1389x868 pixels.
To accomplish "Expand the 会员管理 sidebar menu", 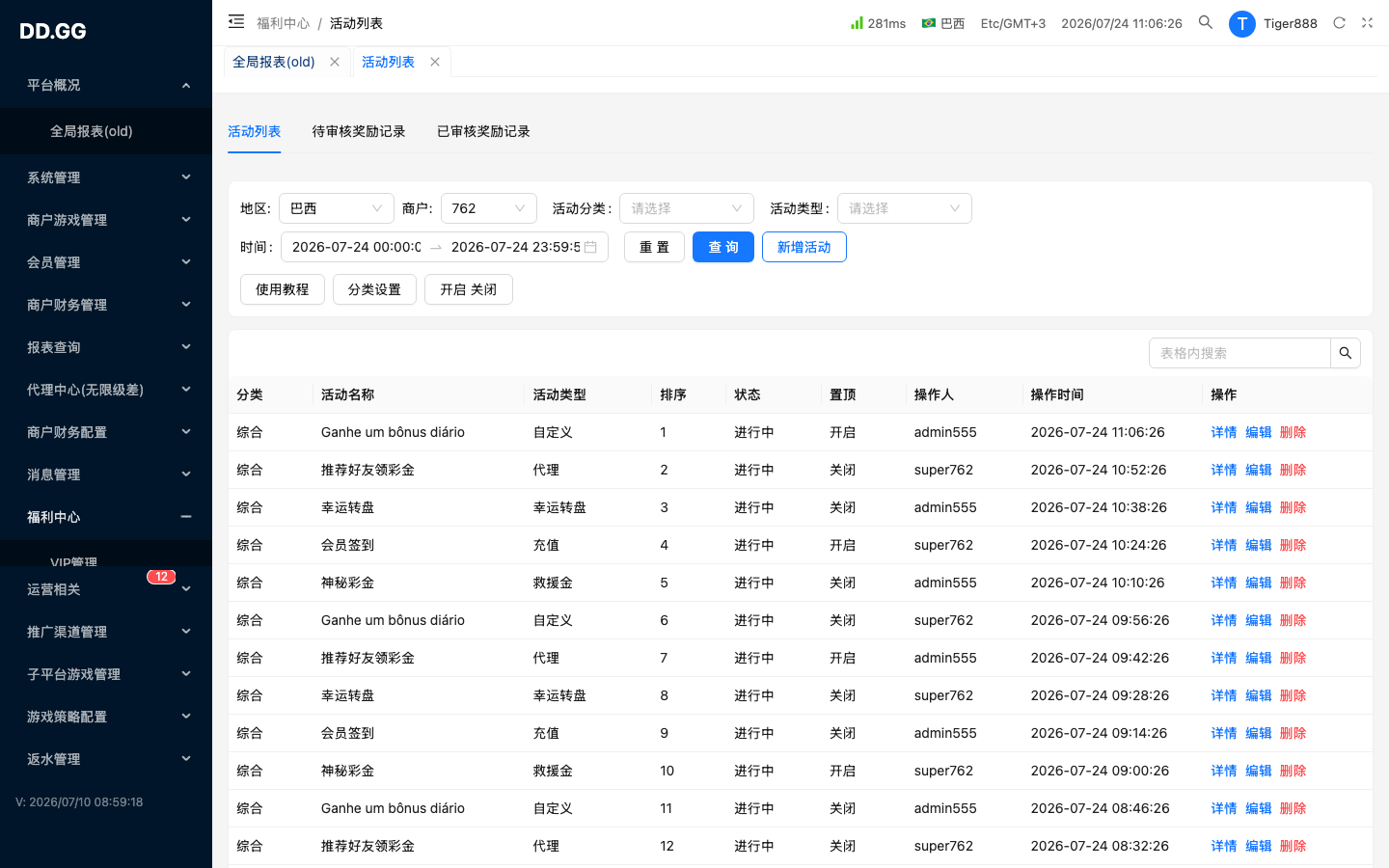I will (106, 262).
